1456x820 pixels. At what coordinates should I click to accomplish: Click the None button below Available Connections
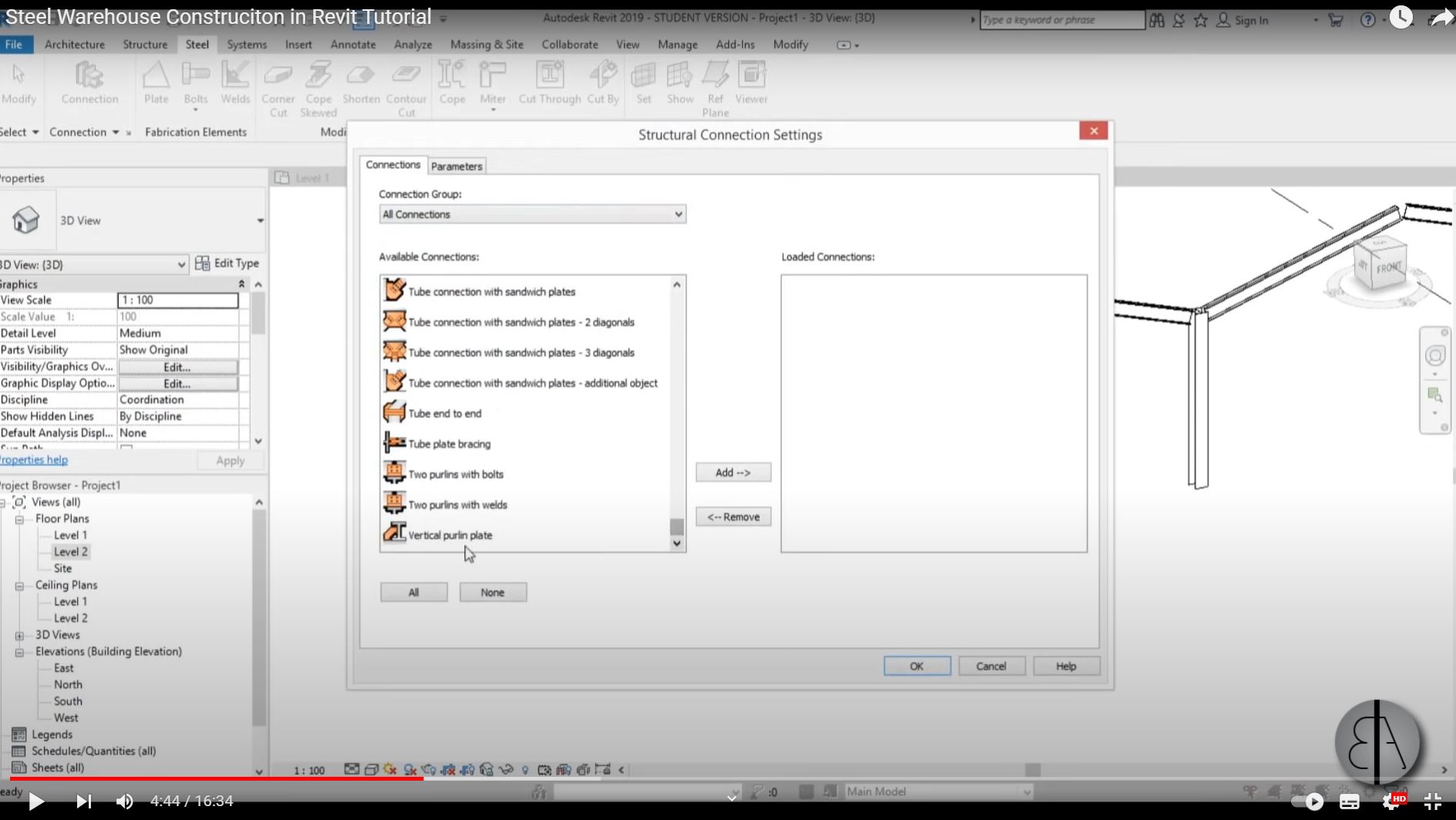click(492, 592)
